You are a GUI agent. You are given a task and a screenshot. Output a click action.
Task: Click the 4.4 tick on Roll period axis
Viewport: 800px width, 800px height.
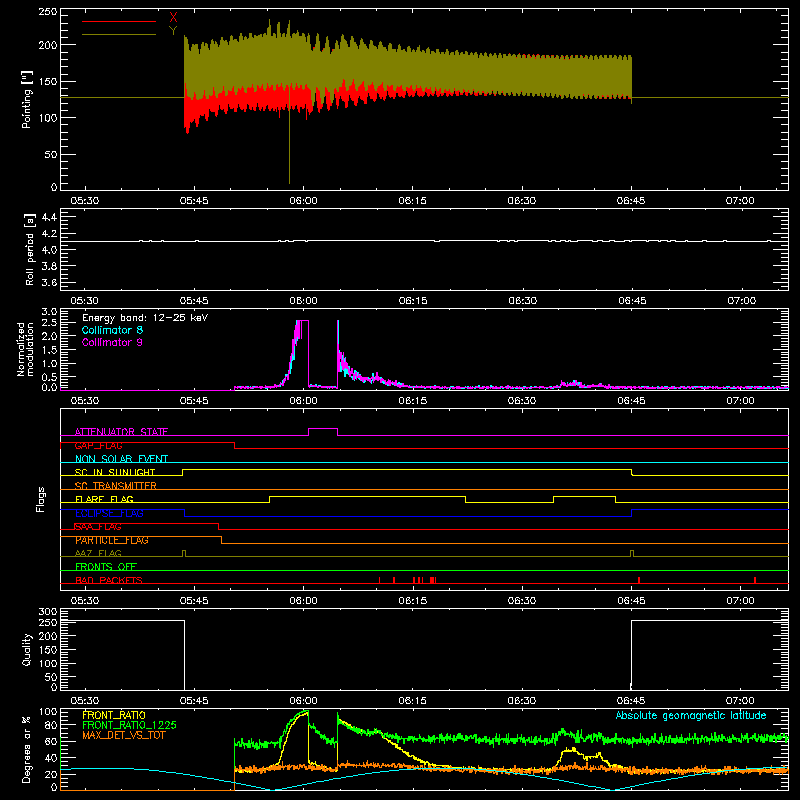[49, 217]
